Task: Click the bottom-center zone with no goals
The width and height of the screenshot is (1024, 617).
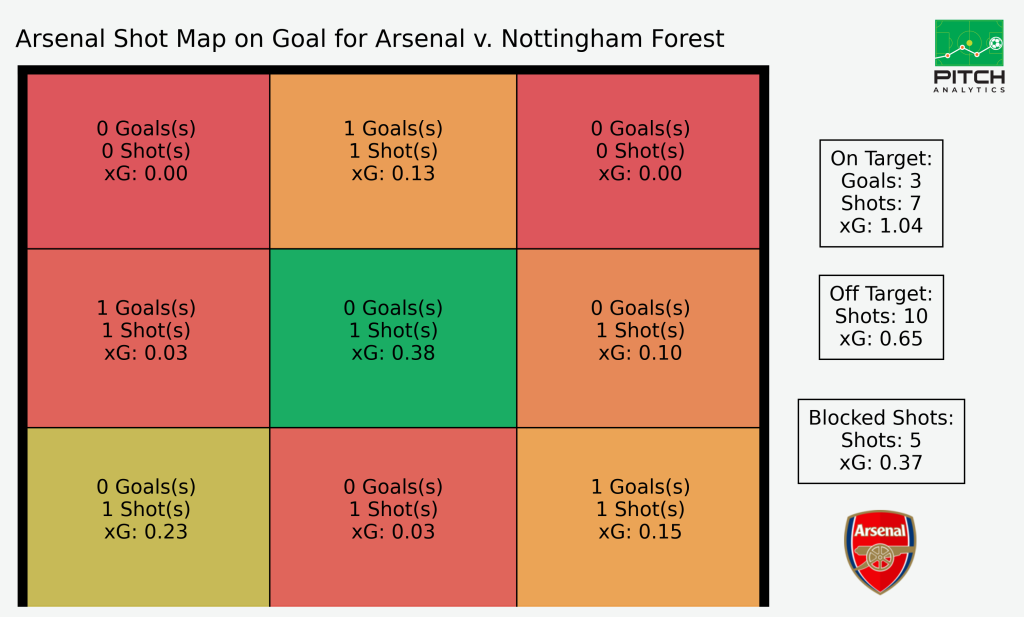Action: click(x=393, y=517)
